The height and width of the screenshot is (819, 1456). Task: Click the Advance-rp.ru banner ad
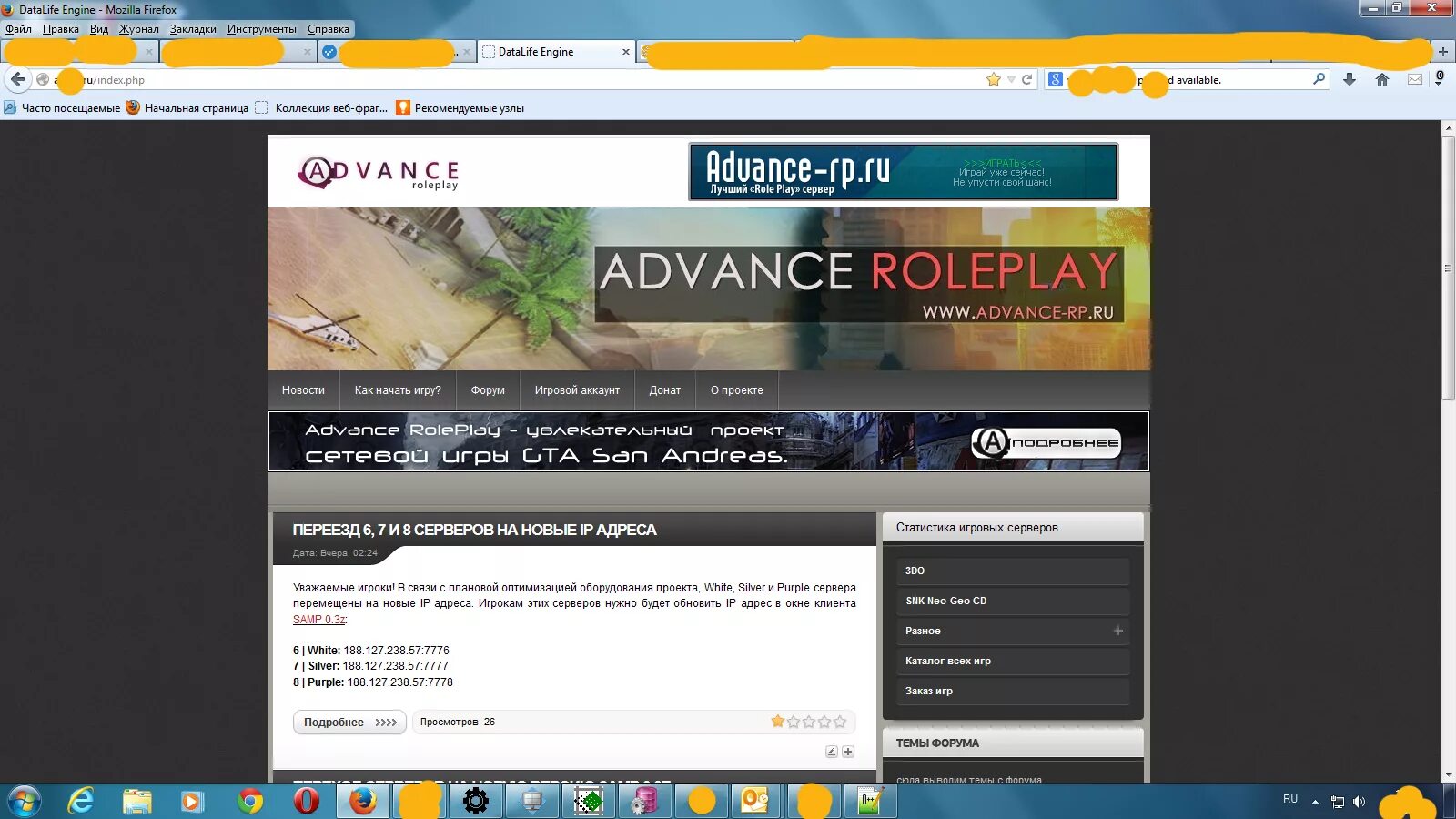(904, 171)
